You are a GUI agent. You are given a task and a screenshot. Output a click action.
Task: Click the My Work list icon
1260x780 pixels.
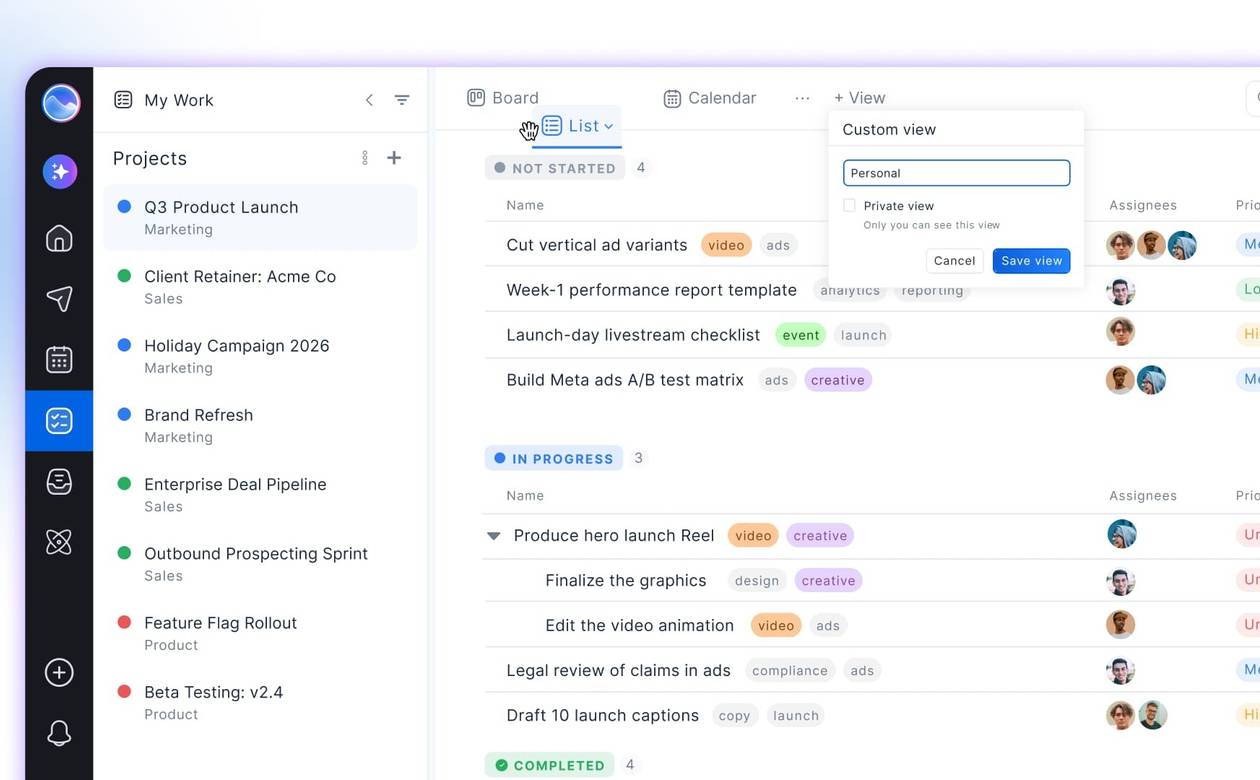pos(123,100)
